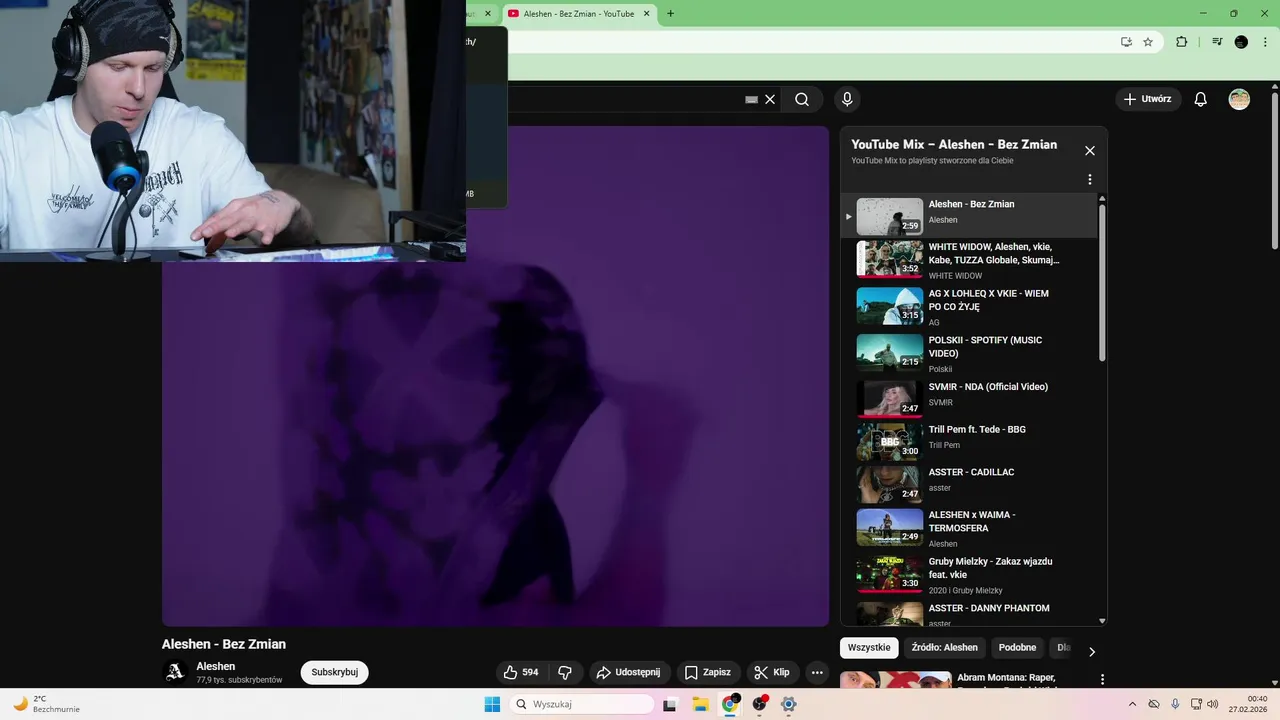Click the YouTube search magnifier button
This screenshot has height=720, width=1280.
coord(802,99)
